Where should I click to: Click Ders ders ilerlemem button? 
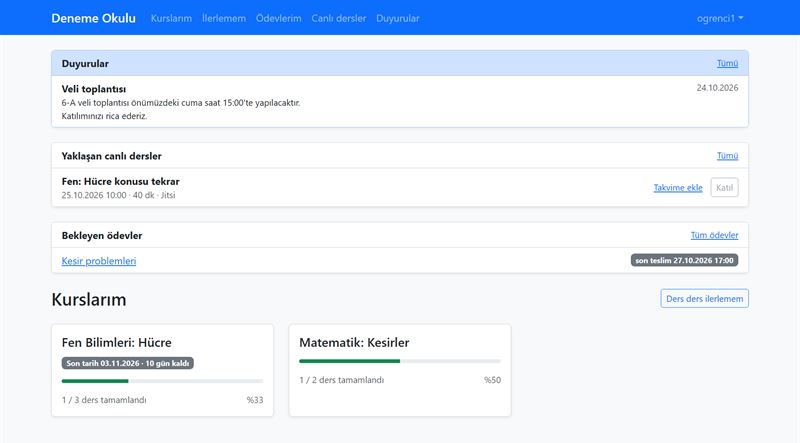point(705,299)
